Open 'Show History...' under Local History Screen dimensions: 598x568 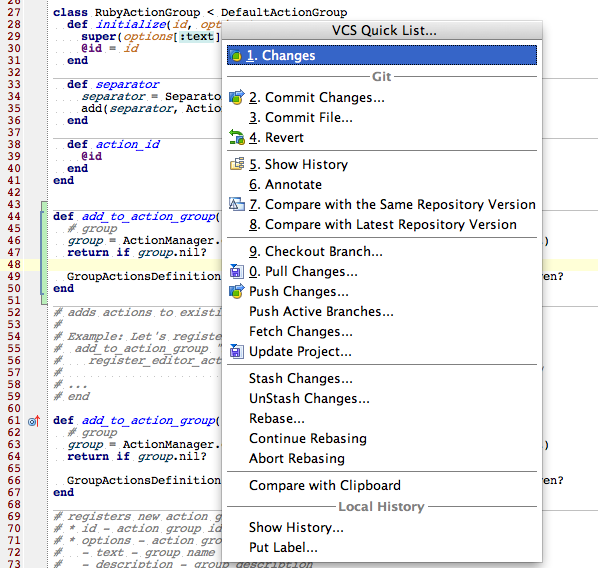click(x=296, y=528)
